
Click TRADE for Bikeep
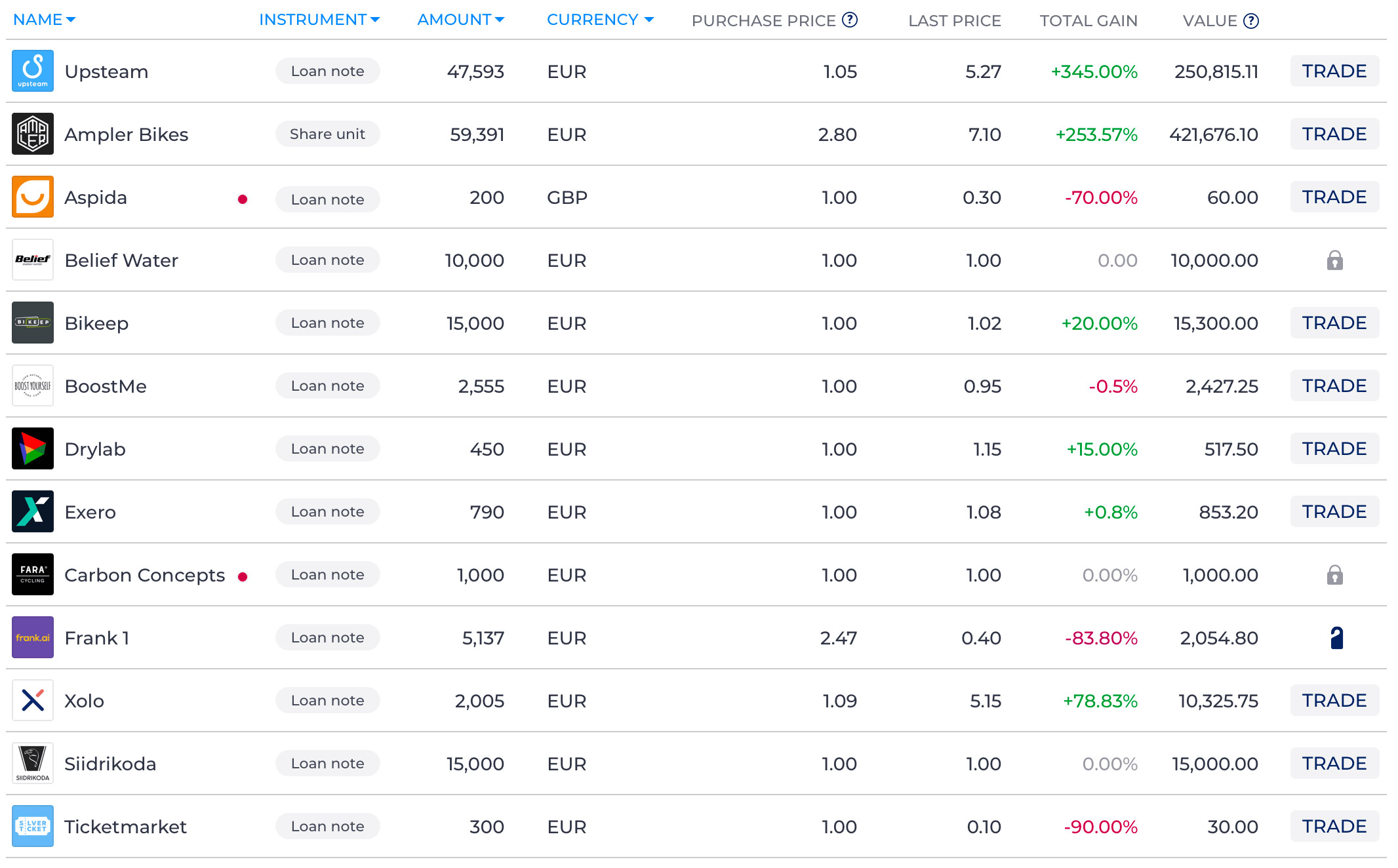[1334, 323]
